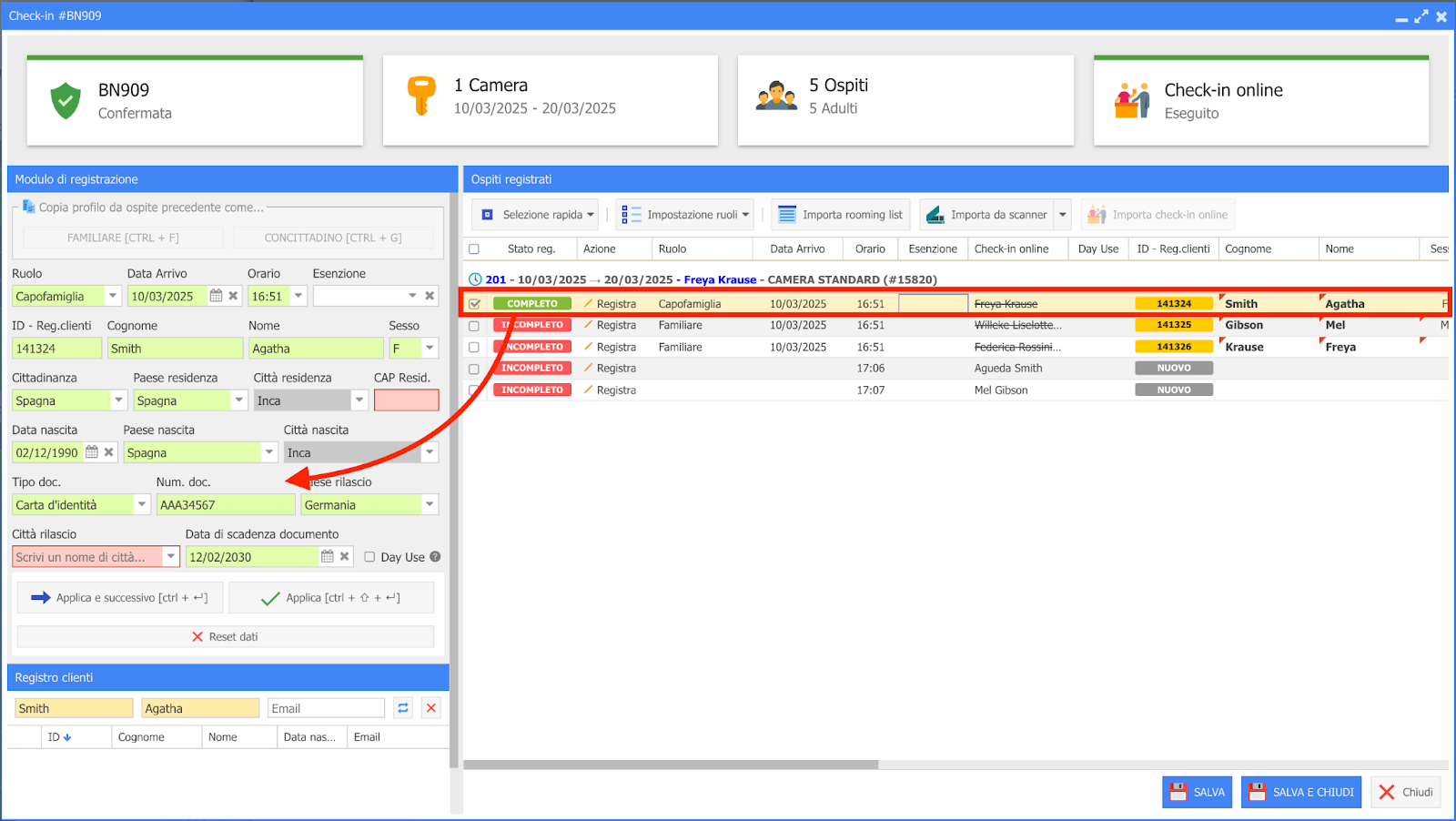Click Day Use help question mark icon

click(435, 557)
